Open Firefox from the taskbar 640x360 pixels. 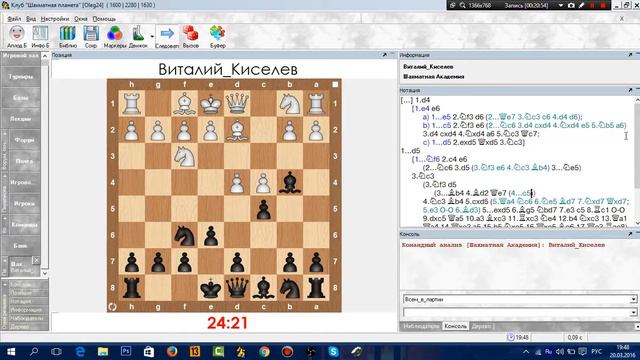point(172,351)
